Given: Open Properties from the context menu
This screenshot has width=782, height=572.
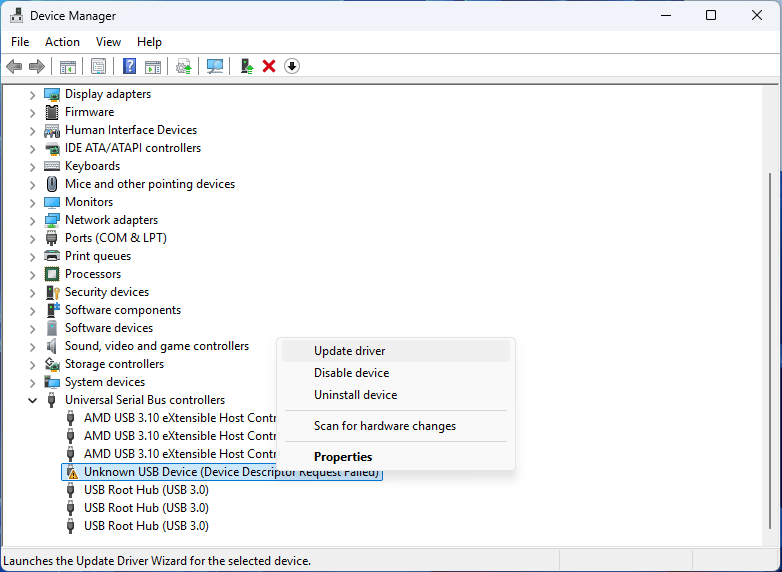Looking at the screenshot, I should (x=396, y=457).
